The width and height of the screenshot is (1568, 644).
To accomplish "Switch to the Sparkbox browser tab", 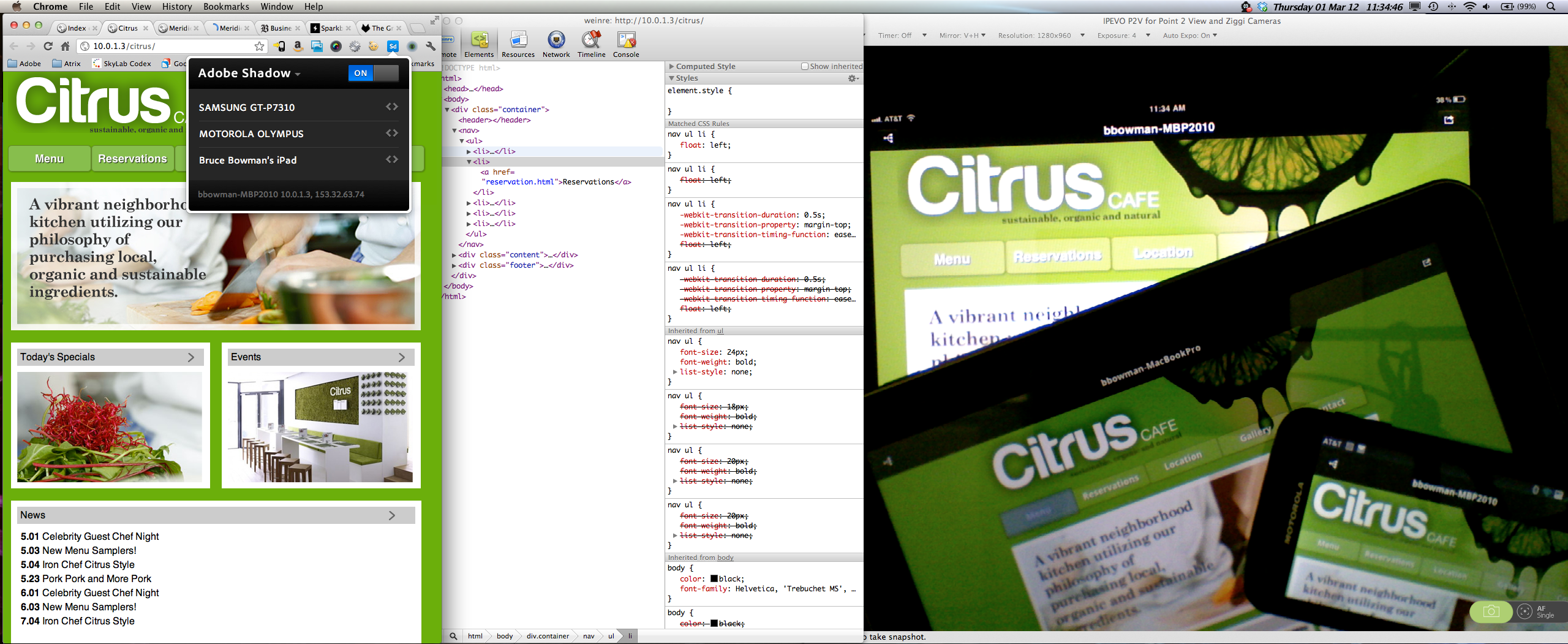I will pyautogui.click(x=331, y=28).
